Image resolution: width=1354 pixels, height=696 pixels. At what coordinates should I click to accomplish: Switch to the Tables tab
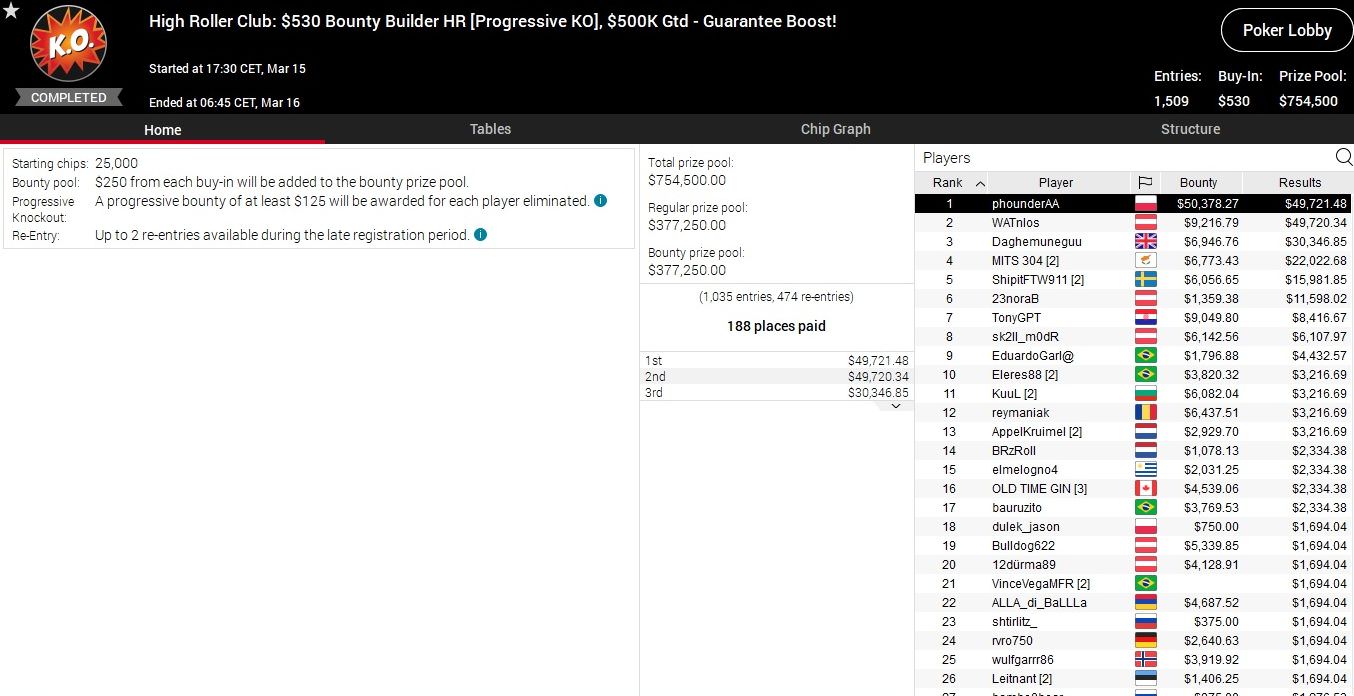click(490, 129)
